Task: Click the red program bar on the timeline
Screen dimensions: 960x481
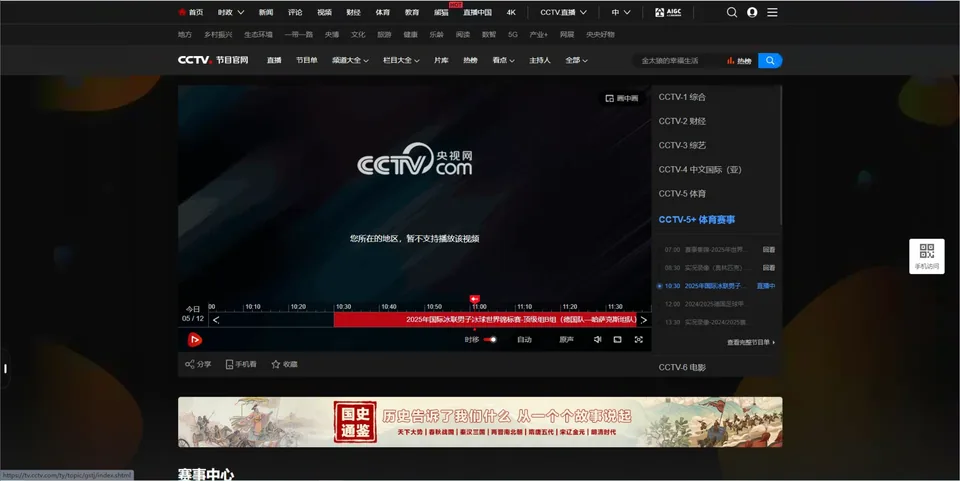Action: click(x=486, y=319)
